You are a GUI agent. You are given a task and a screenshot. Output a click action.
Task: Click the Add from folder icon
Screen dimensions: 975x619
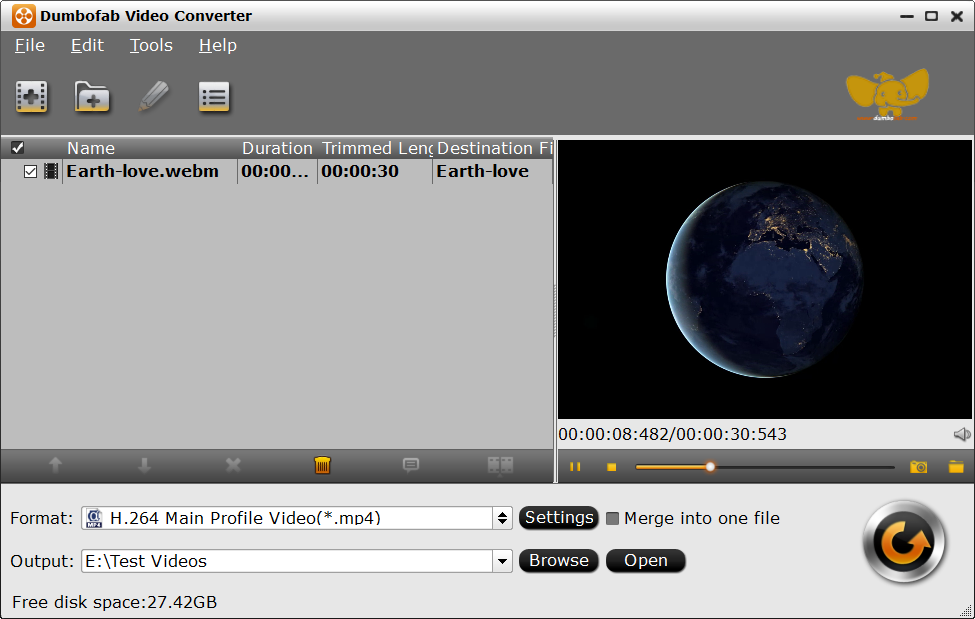92,96
